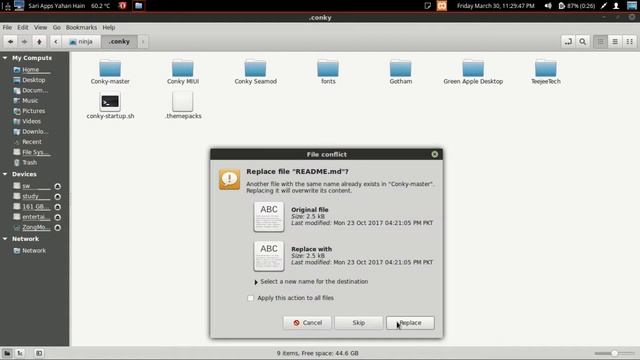Open the View menu
Screen dimensions: 640x360
coord(40,27)
